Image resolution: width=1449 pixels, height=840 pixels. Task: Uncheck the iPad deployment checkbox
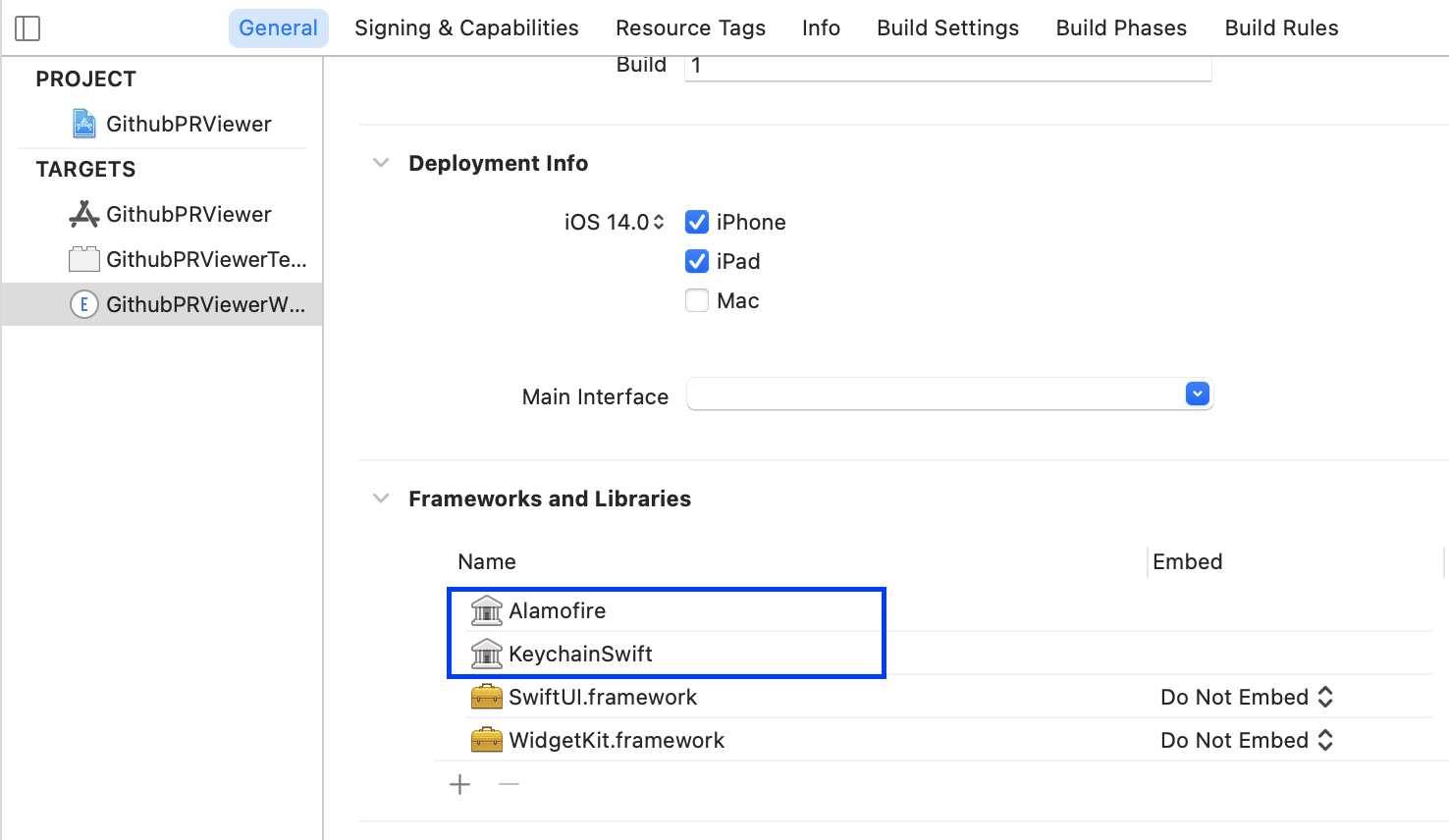click(x=697, y=261)
